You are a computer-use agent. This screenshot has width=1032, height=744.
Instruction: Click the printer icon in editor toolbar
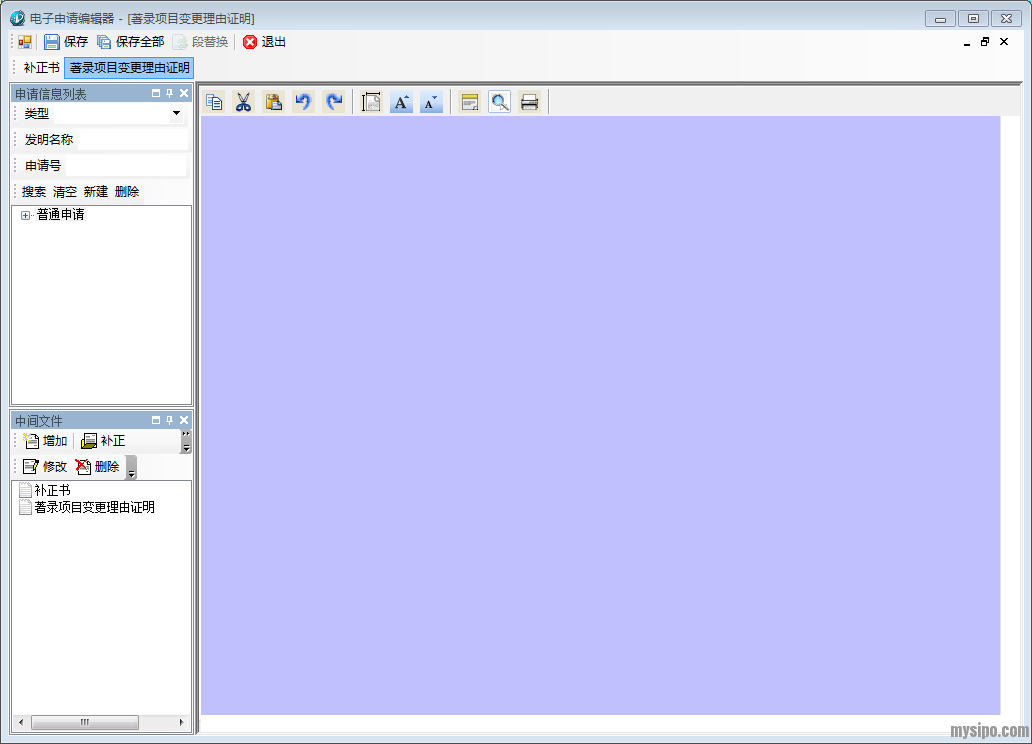529,102
